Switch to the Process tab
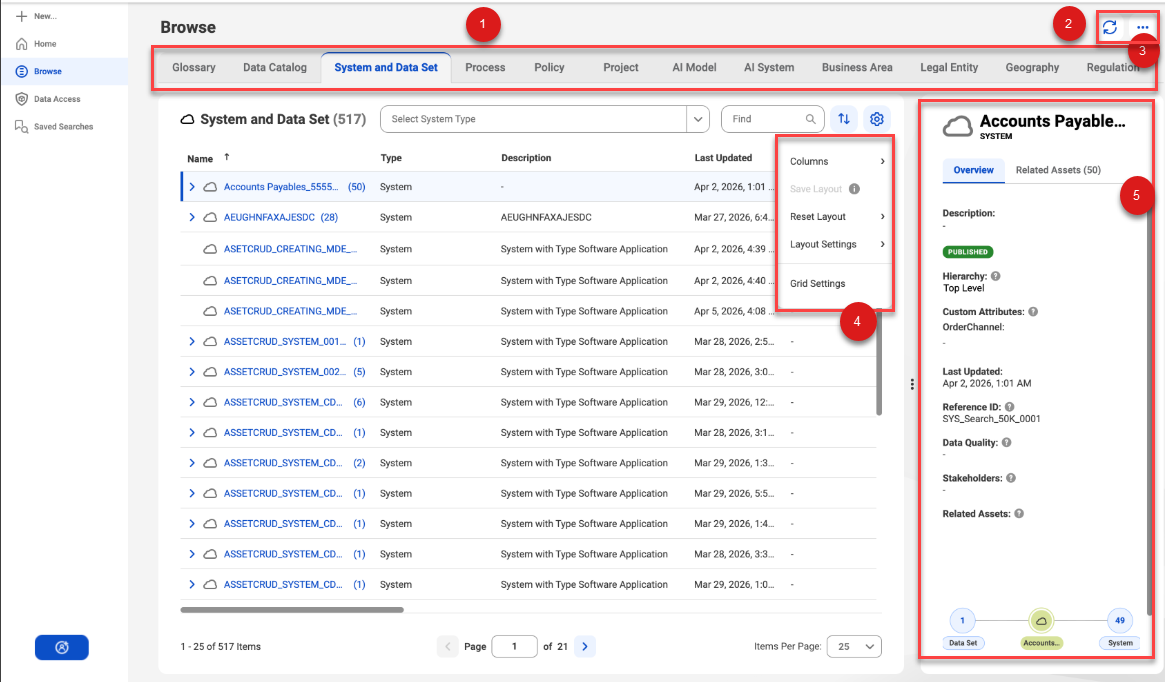1165x682 pixels. [485, 68]
